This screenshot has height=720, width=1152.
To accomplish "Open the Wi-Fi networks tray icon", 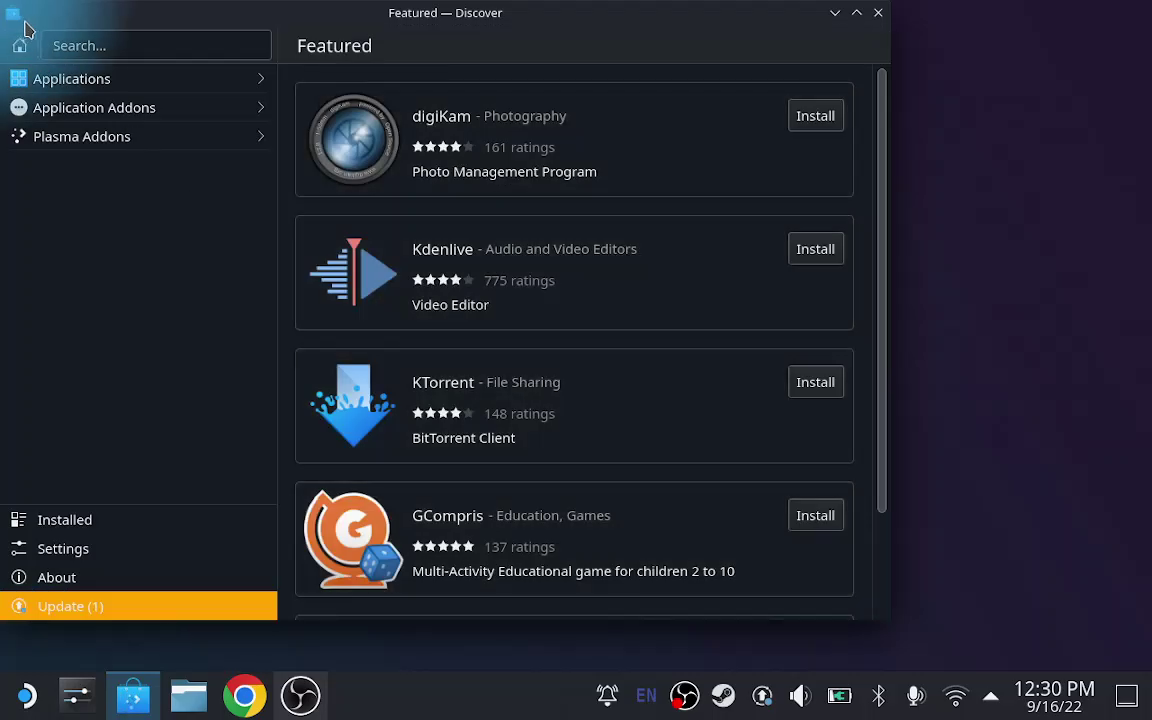I will pos(955,695).
